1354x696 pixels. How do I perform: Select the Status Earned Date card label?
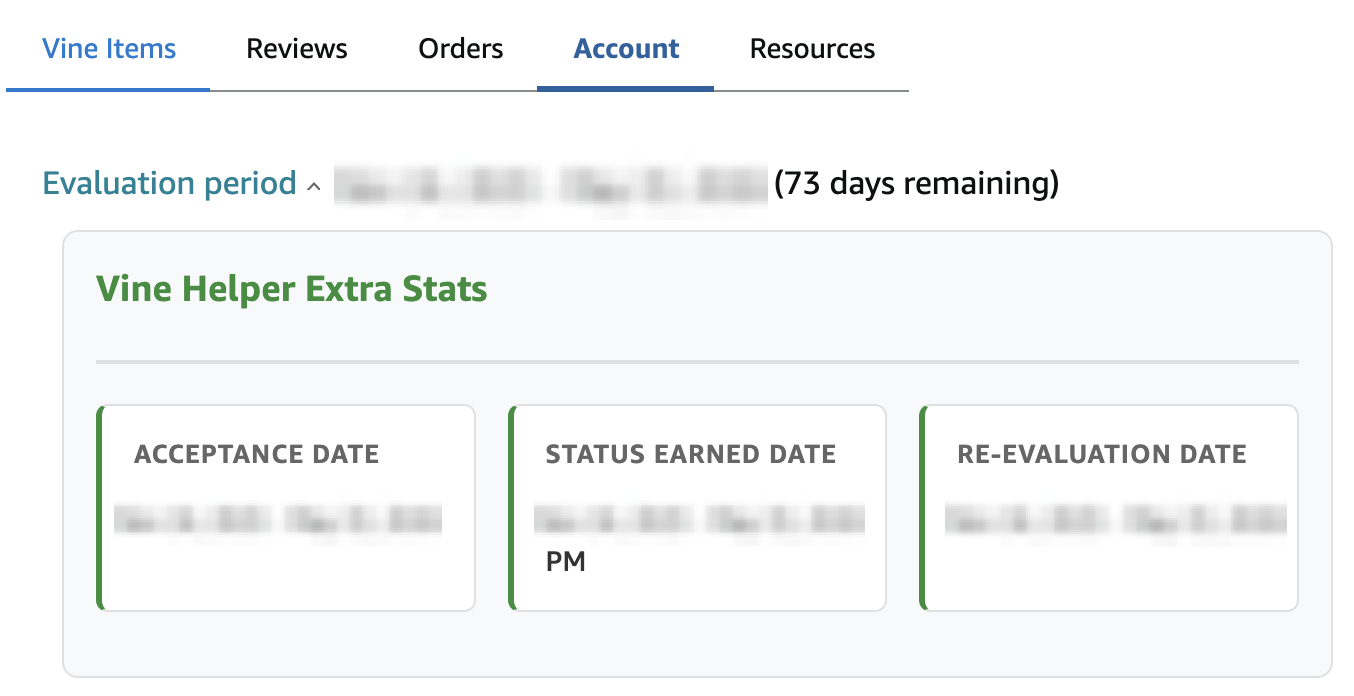(690, 454)
